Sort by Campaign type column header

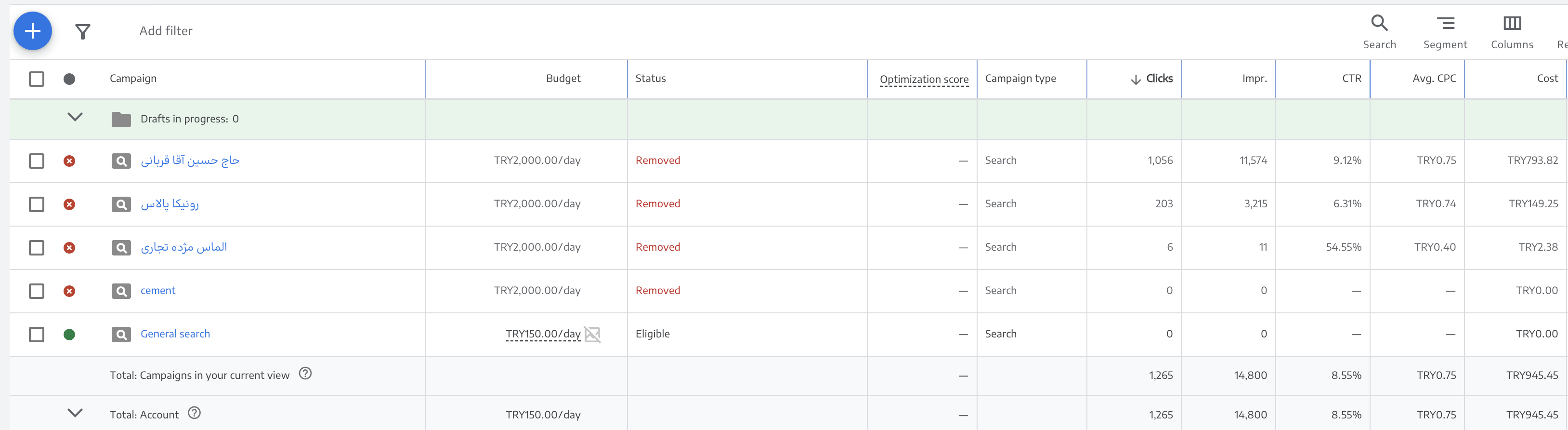1021,79
